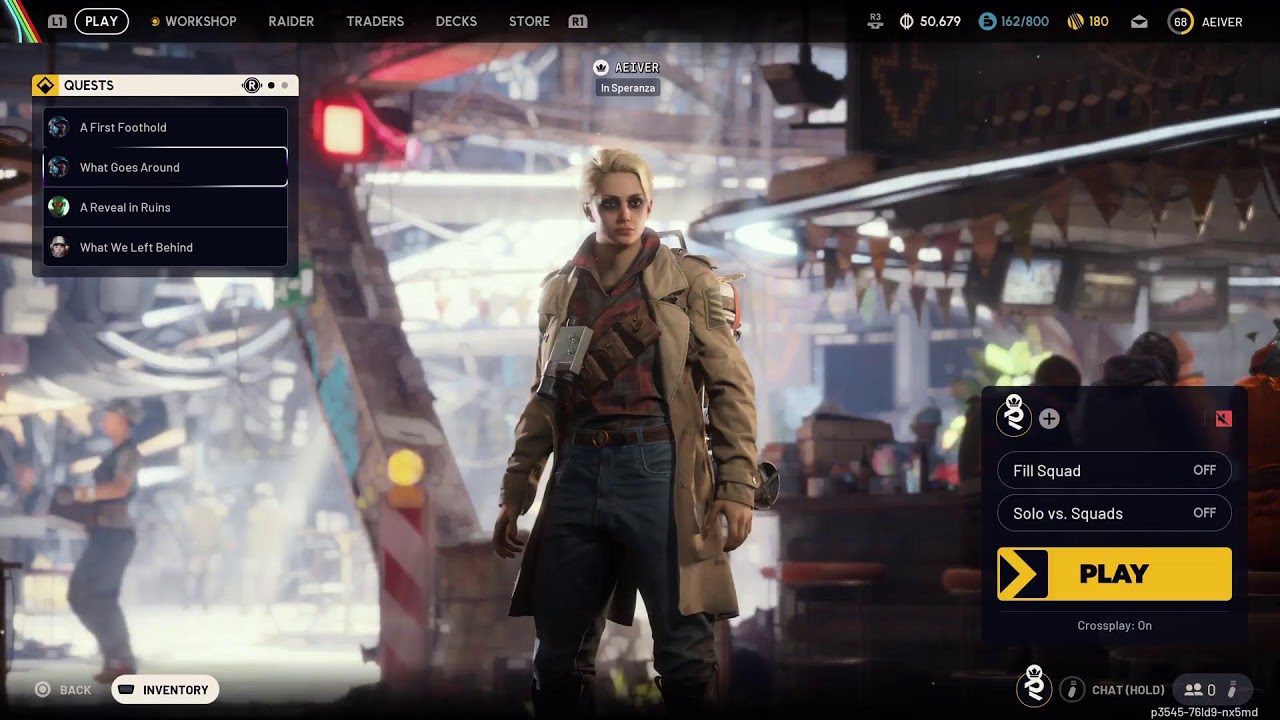1280x720 pixels.
Task: Click the yellow Quests header icon
Action: 45,85
